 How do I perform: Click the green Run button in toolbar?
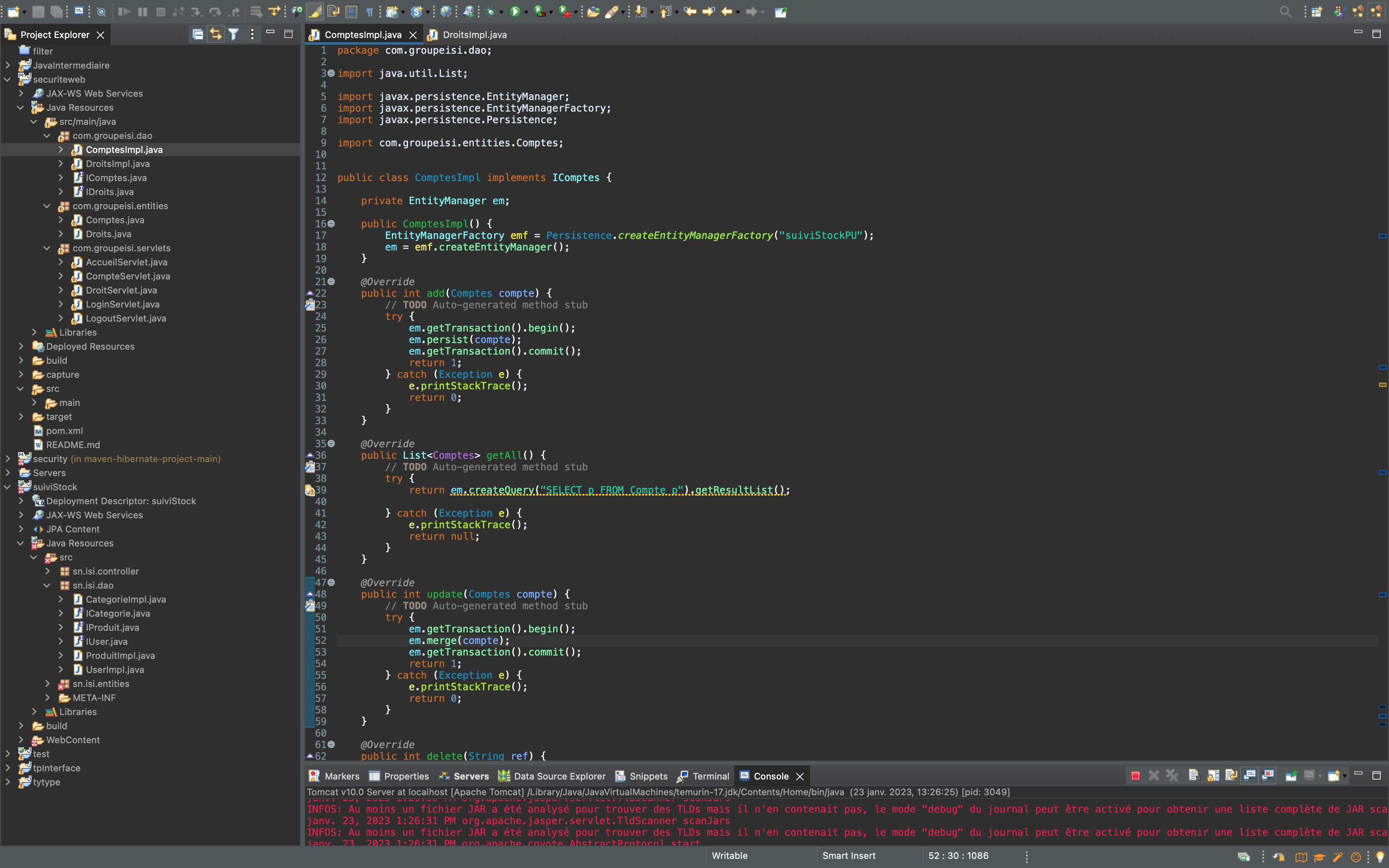(x=515, y=12)
